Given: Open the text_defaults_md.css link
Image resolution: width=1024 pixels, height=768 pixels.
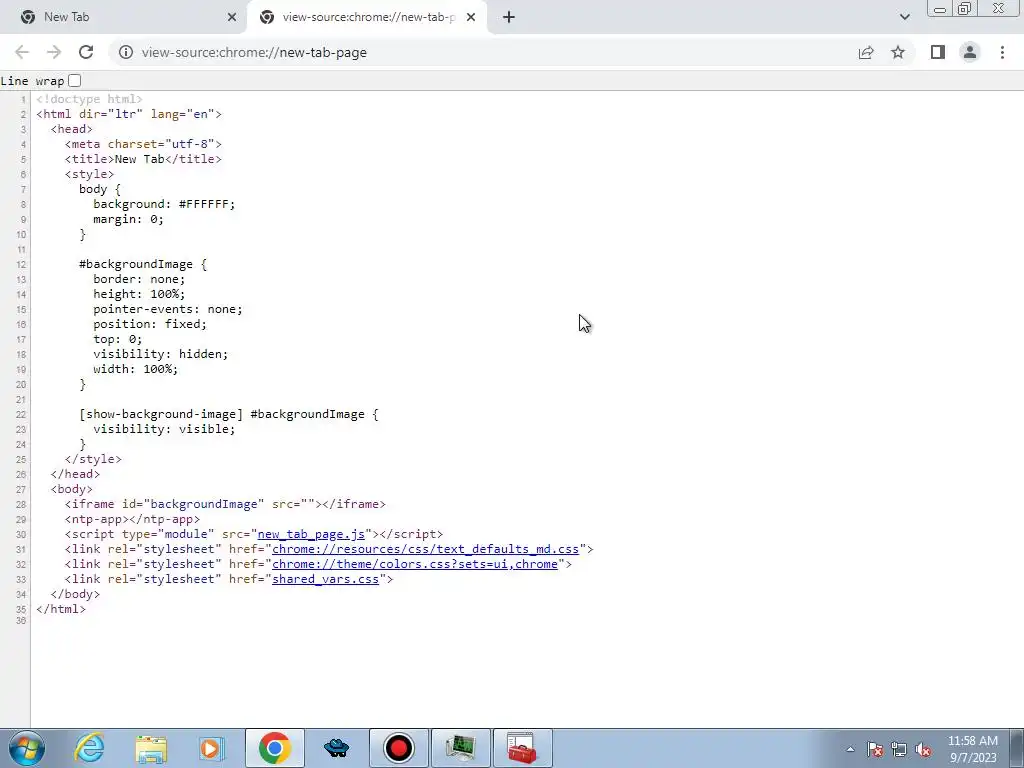Looking at the screenshot, I should tap(425, 549).
